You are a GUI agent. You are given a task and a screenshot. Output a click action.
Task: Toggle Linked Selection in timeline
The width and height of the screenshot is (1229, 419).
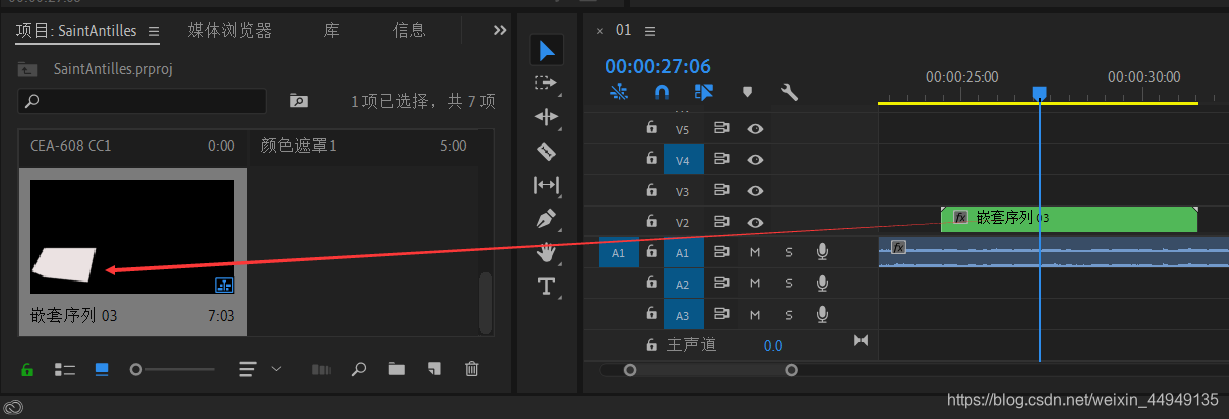(x=704, y=92)
